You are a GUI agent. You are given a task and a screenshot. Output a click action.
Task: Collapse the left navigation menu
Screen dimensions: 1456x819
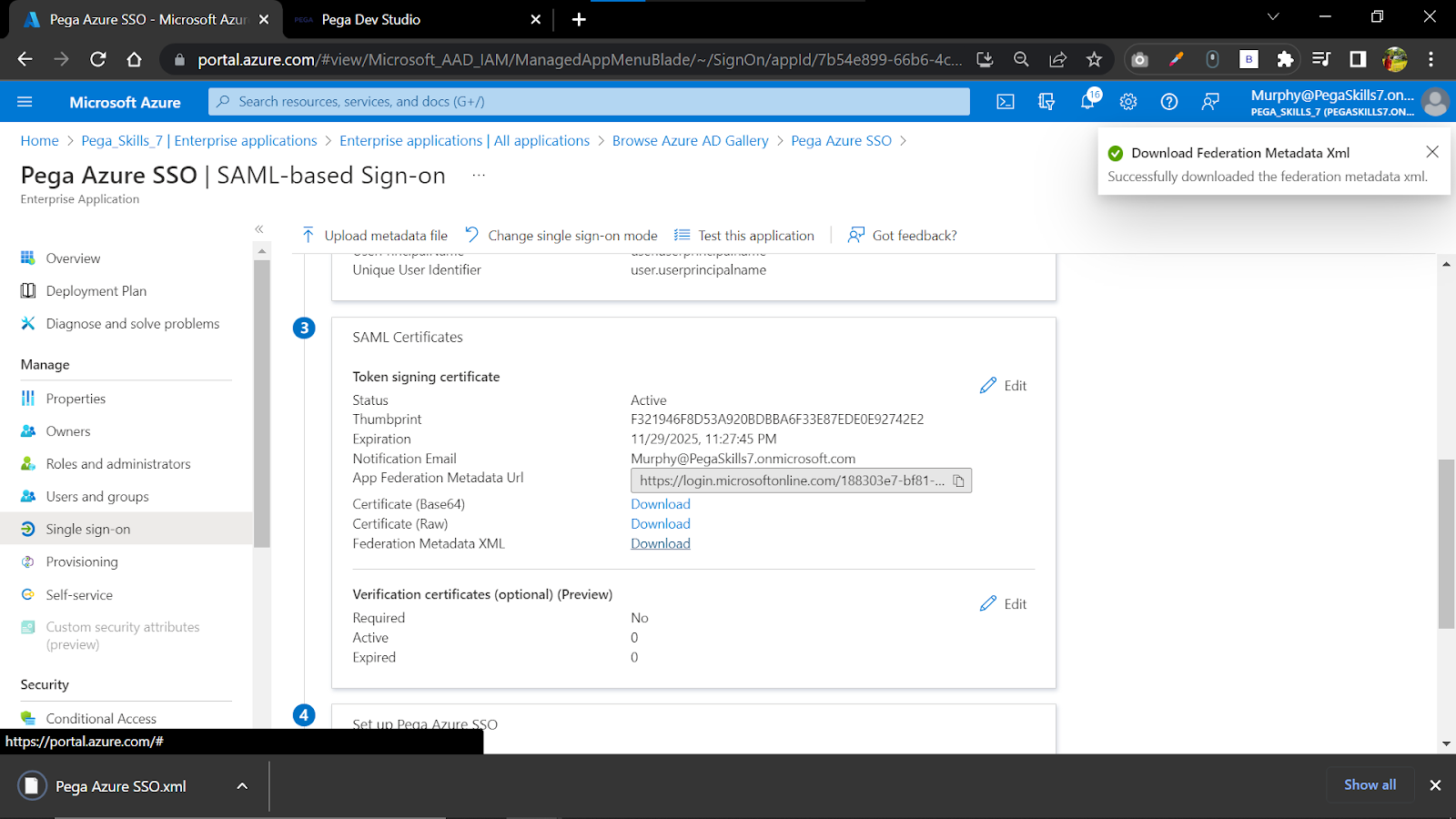coord(259,229)
